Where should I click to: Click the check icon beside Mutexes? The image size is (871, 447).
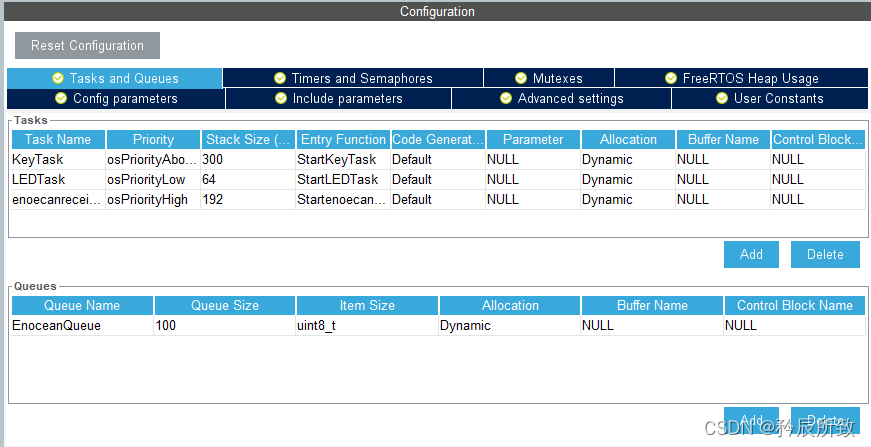[522, 78]
